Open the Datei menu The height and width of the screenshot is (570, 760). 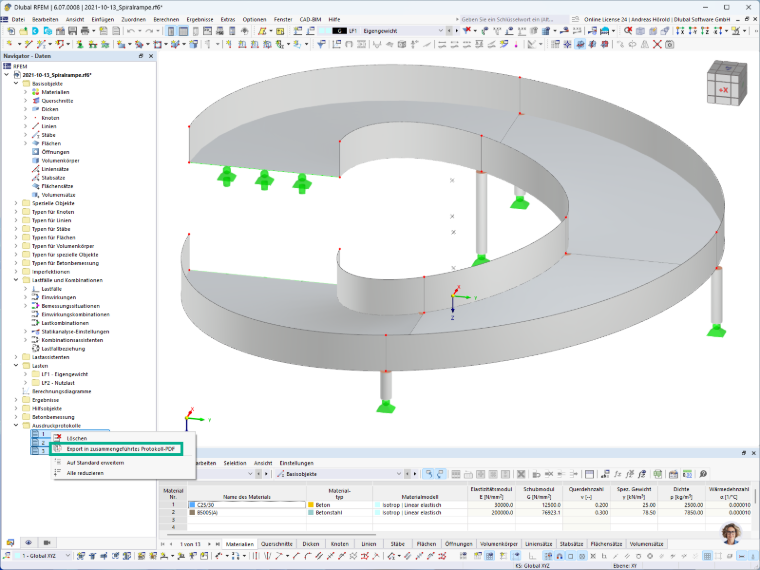tap(18, 19)
